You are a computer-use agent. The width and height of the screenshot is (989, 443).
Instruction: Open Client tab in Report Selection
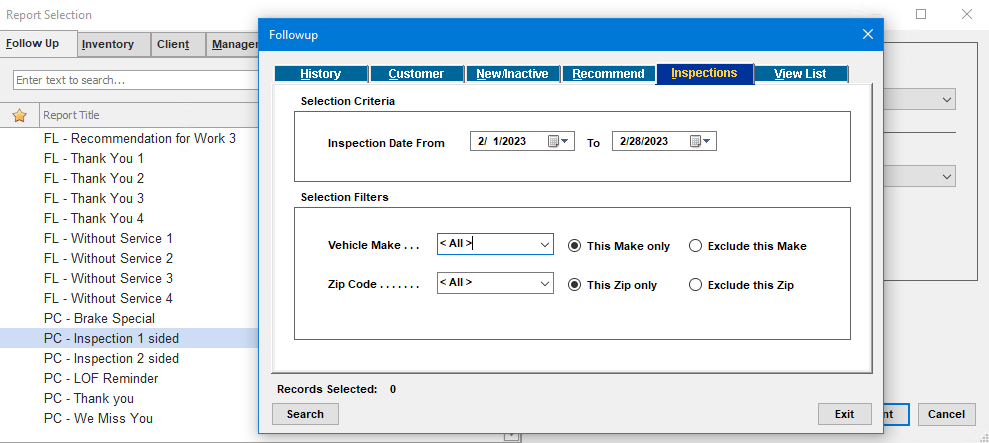(178, 44)
